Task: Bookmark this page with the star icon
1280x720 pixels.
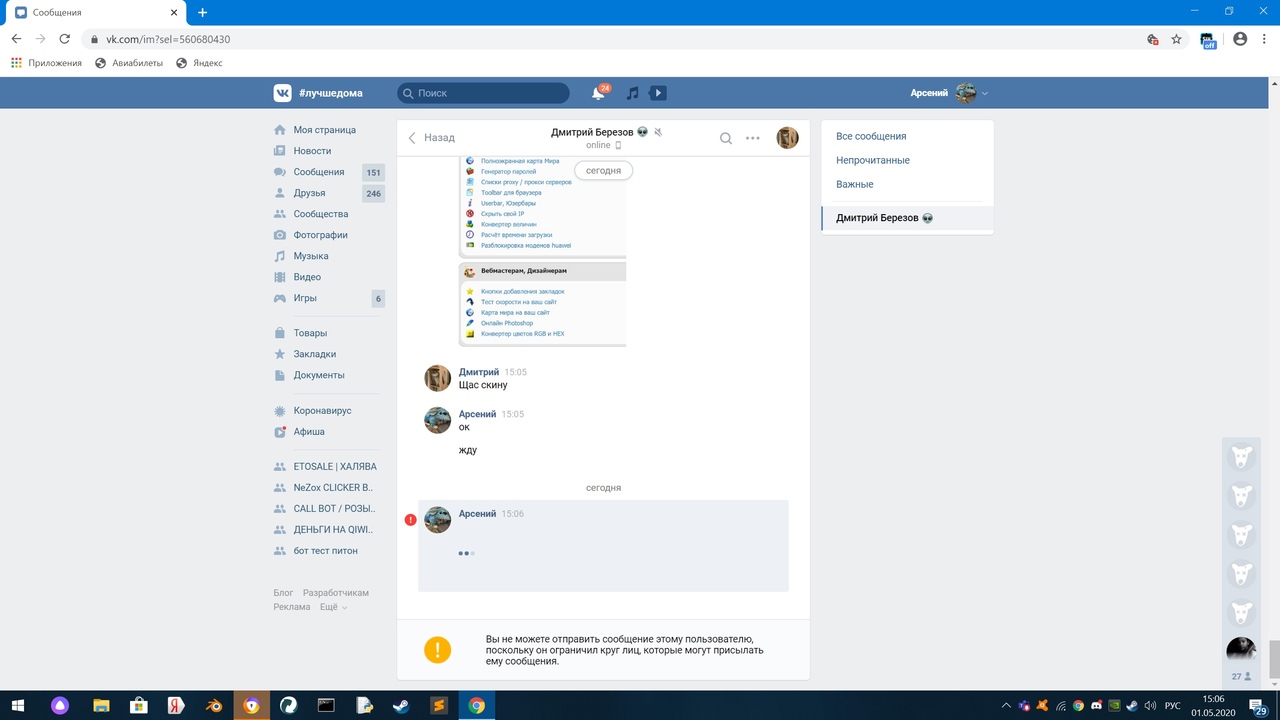Action: coord(1177,39)
